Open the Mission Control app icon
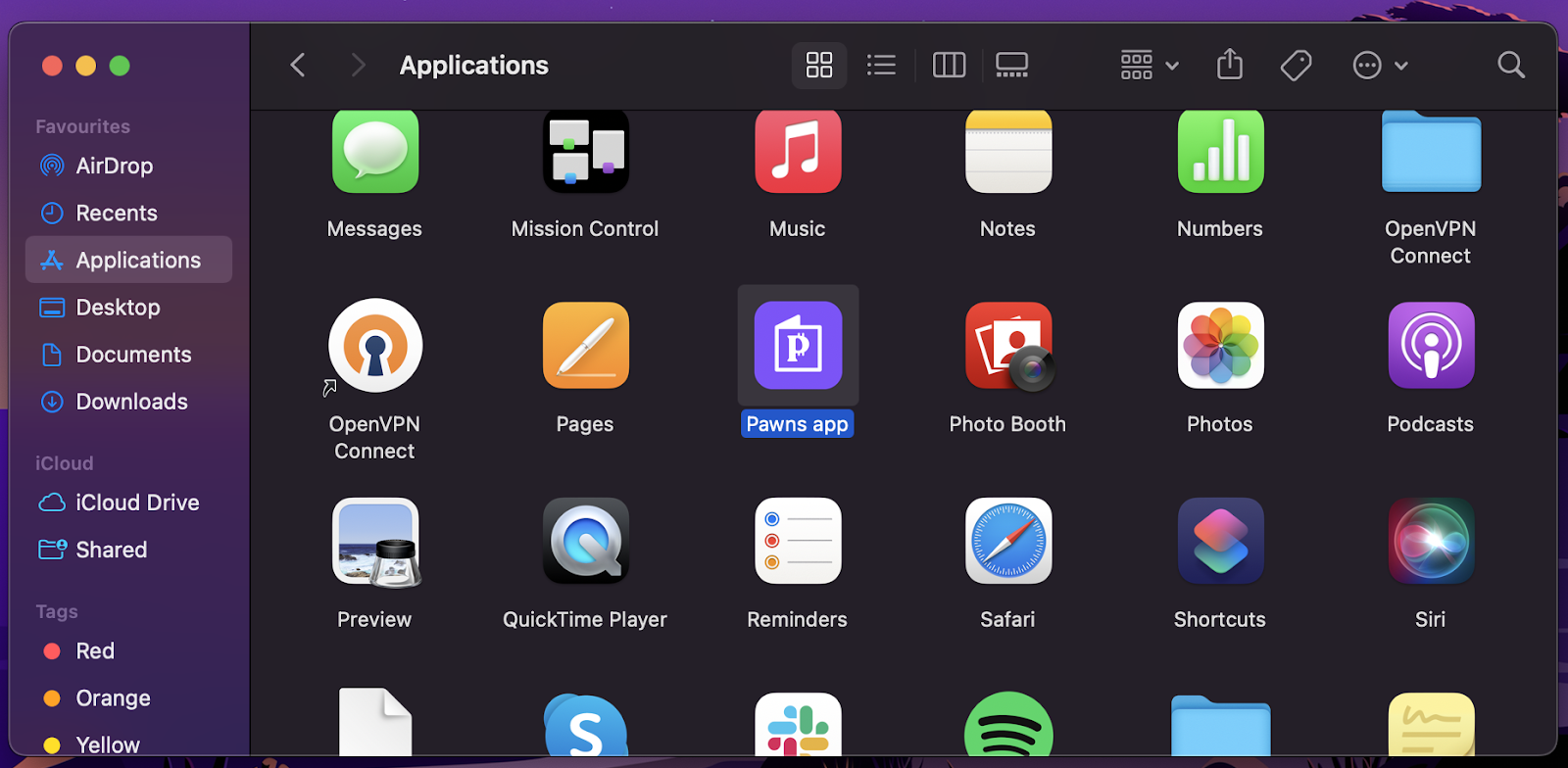This screenshot has height=768, width=1568. click(586, 152)
